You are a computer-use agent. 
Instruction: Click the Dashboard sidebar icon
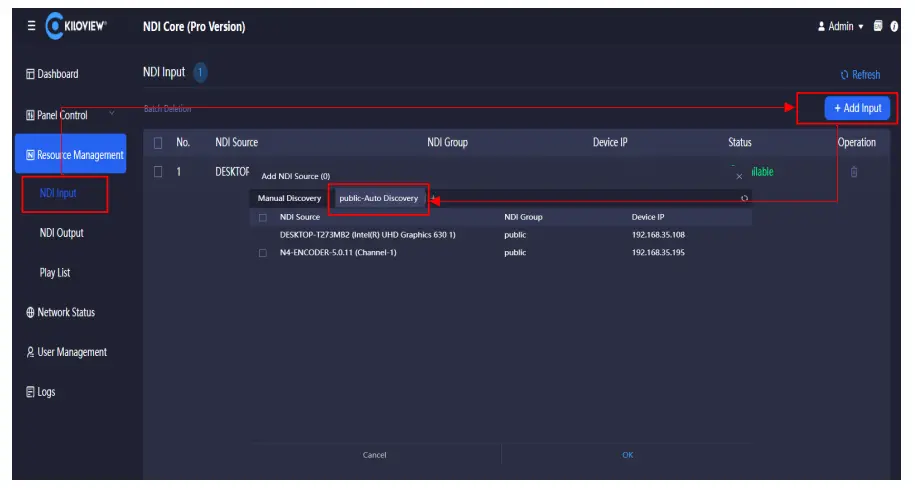point(30,74)
